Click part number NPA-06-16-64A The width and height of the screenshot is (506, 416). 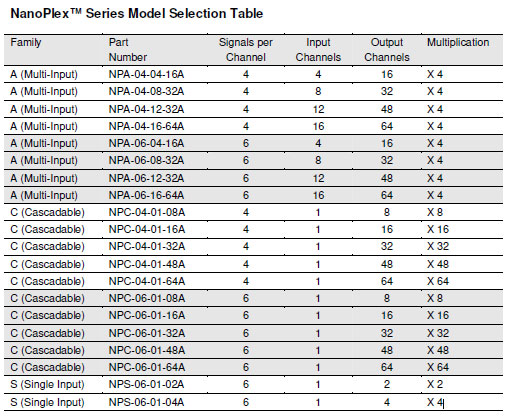pyautogui.click(x=146, y=195)
